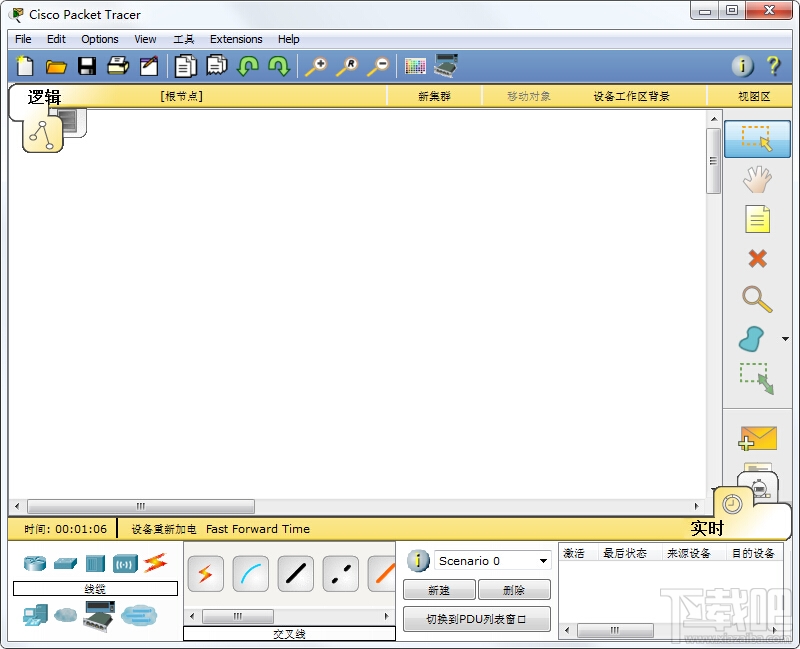Open the Scenario 0 dropdown
The height and width of the screenshot is (649, 800).
pyautogui.click(x=492, y=561)
